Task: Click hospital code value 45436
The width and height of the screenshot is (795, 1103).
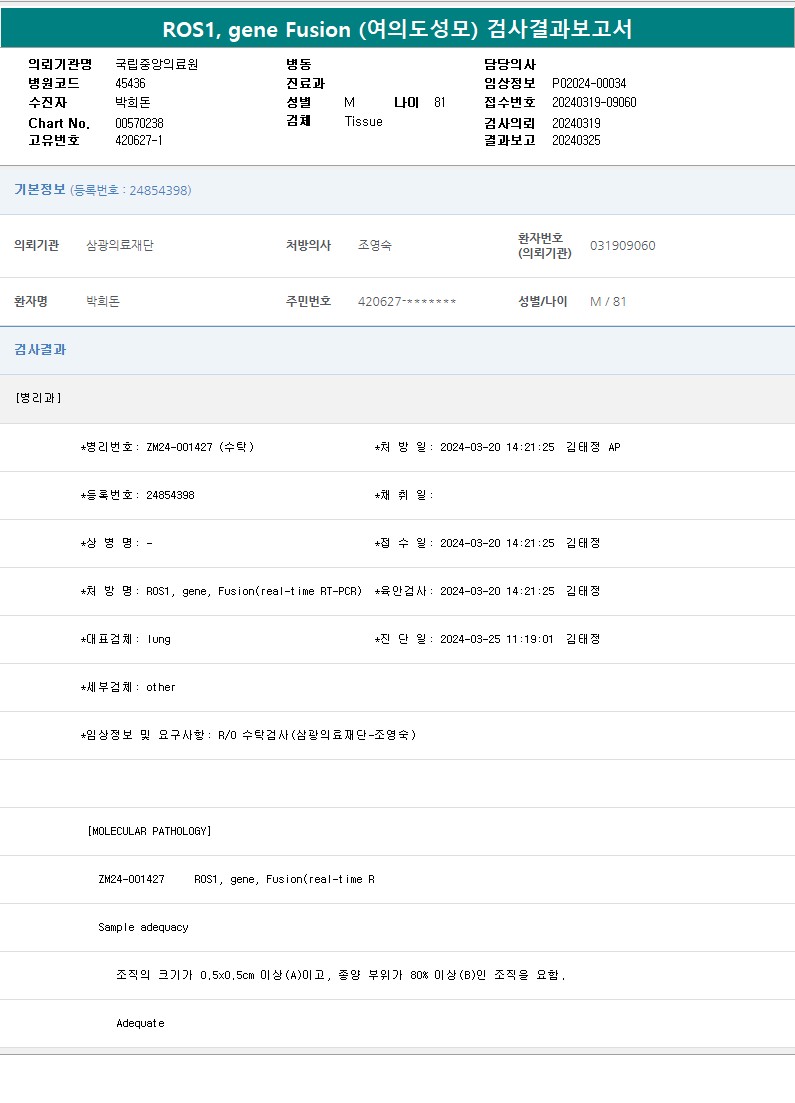Action: (130, 83)
